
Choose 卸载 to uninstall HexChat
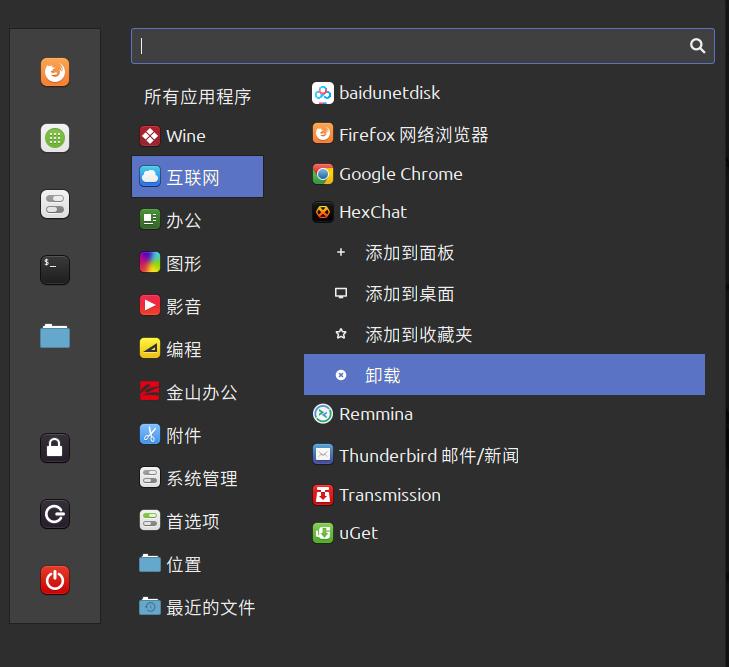coord(504,375)
